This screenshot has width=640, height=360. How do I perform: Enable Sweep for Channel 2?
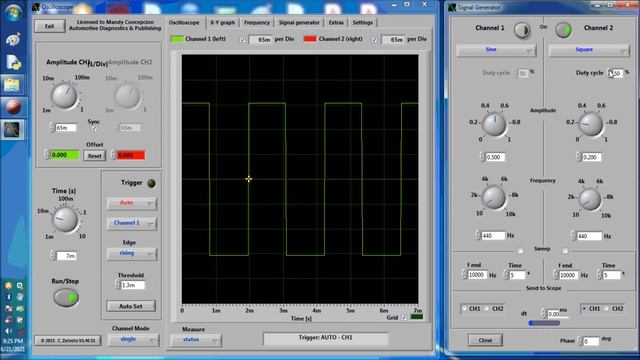click(565, 251)
